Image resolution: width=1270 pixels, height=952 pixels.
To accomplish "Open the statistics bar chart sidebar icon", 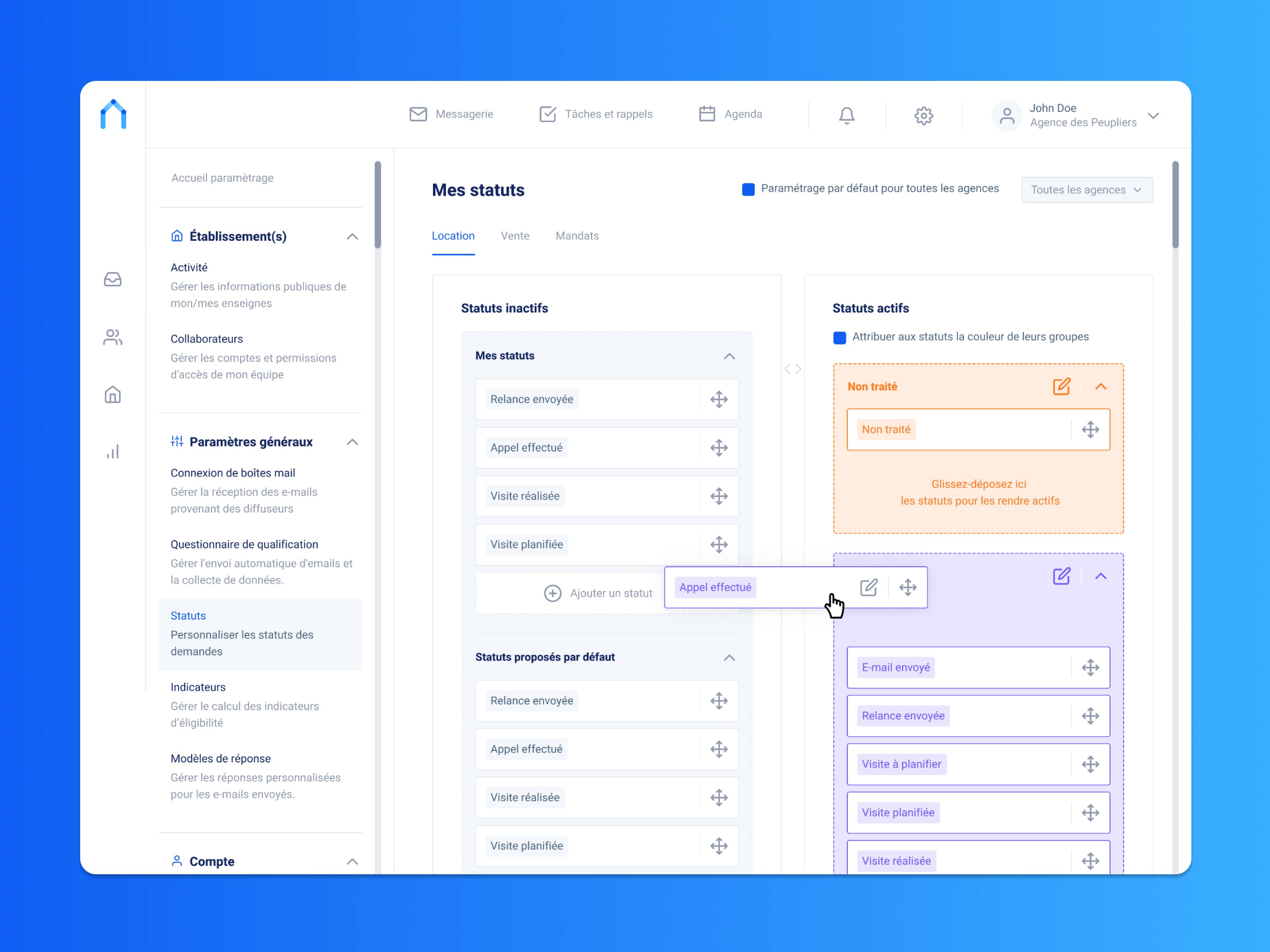I will pyautogui.click(x=113, y=452).
